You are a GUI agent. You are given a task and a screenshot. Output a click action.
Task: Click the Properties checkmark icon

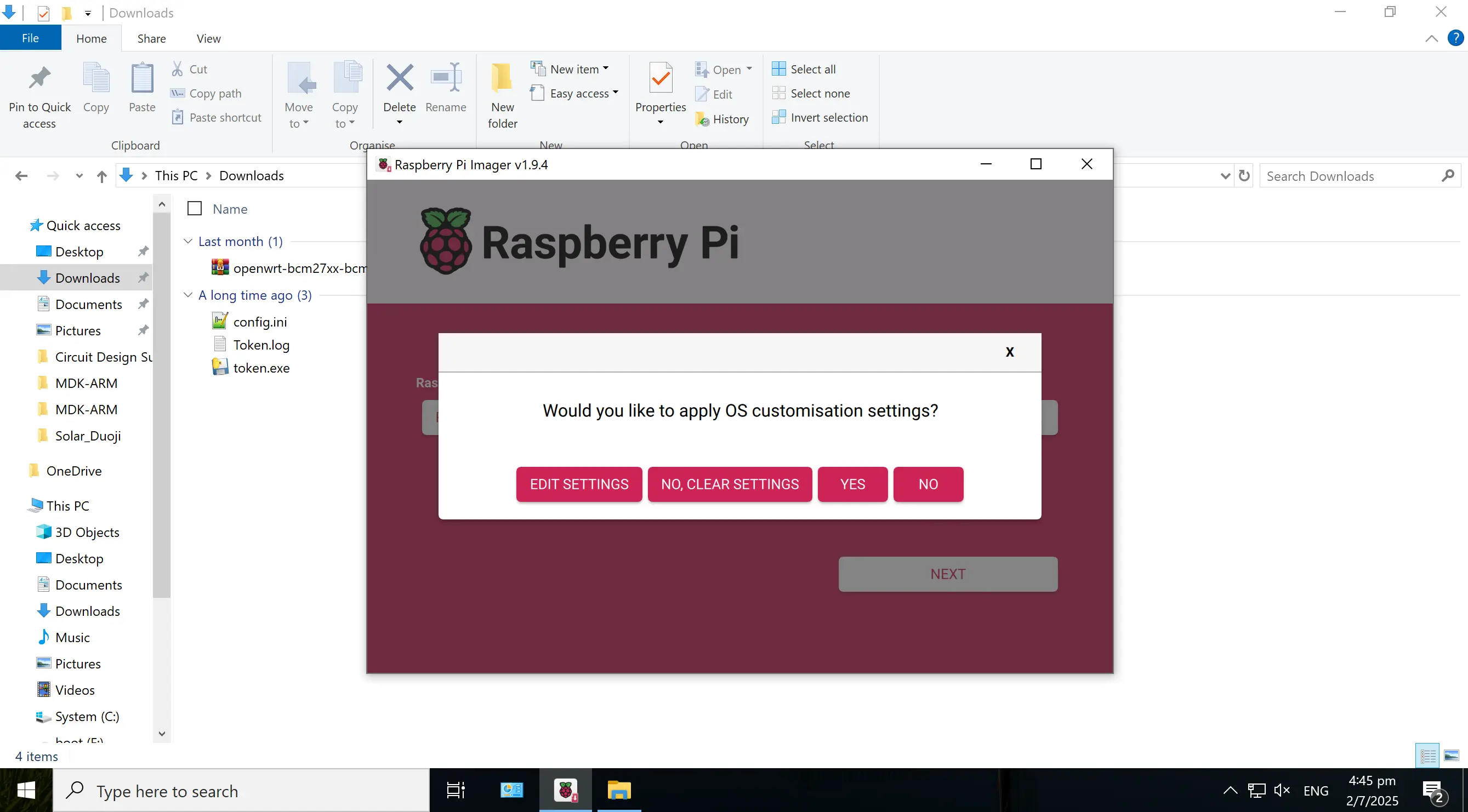pyautogui.click(x=661, y=77)
